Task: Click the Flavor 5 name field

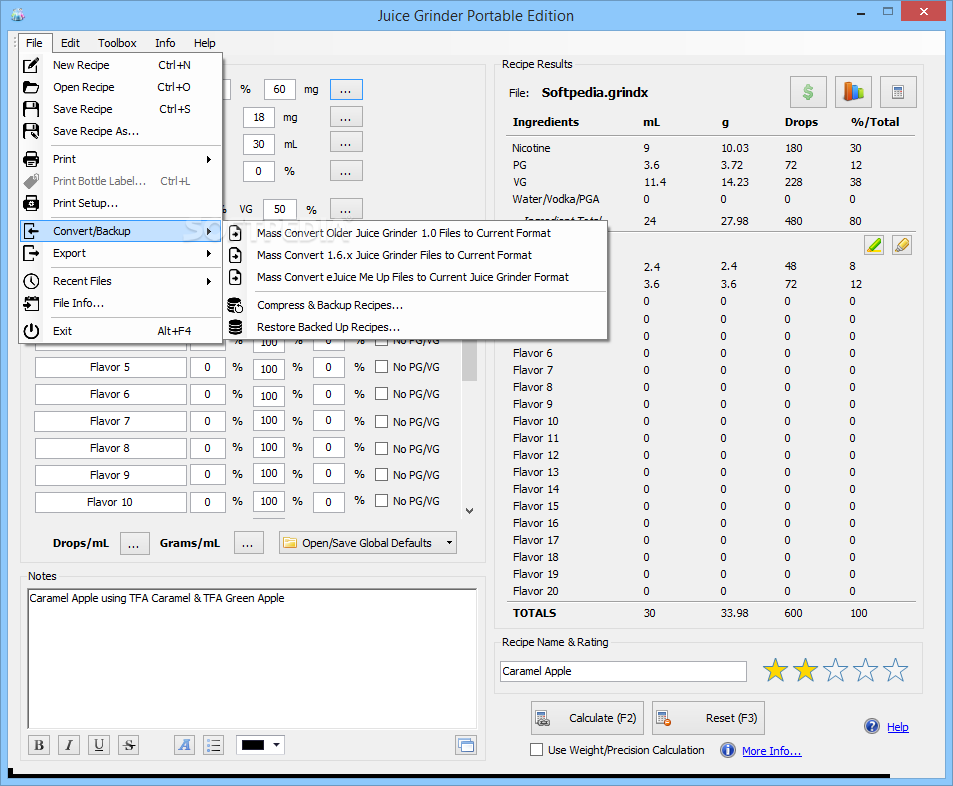Action: 111,367
